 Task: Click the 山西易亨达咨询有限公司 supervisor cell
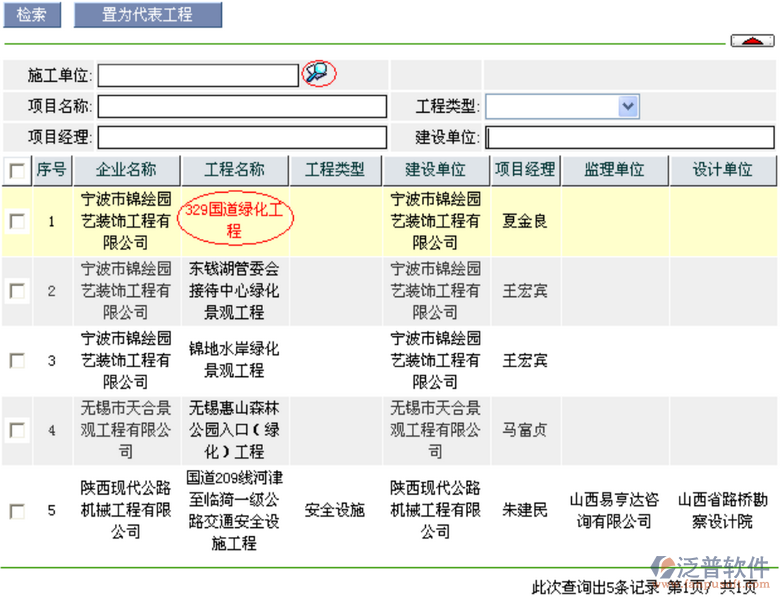click(x=614, y=510)
